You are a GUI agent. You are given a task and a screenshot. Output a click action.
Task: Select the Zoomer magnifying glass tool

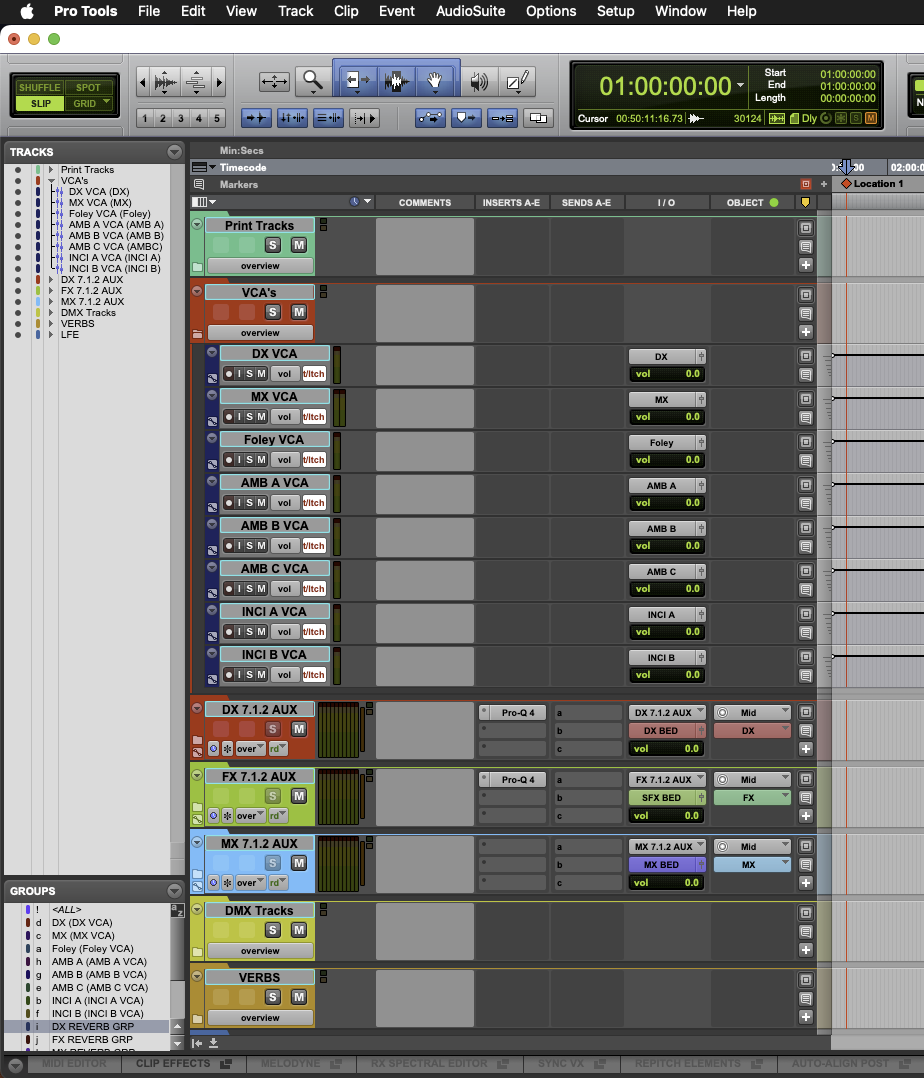pos(313,82)
